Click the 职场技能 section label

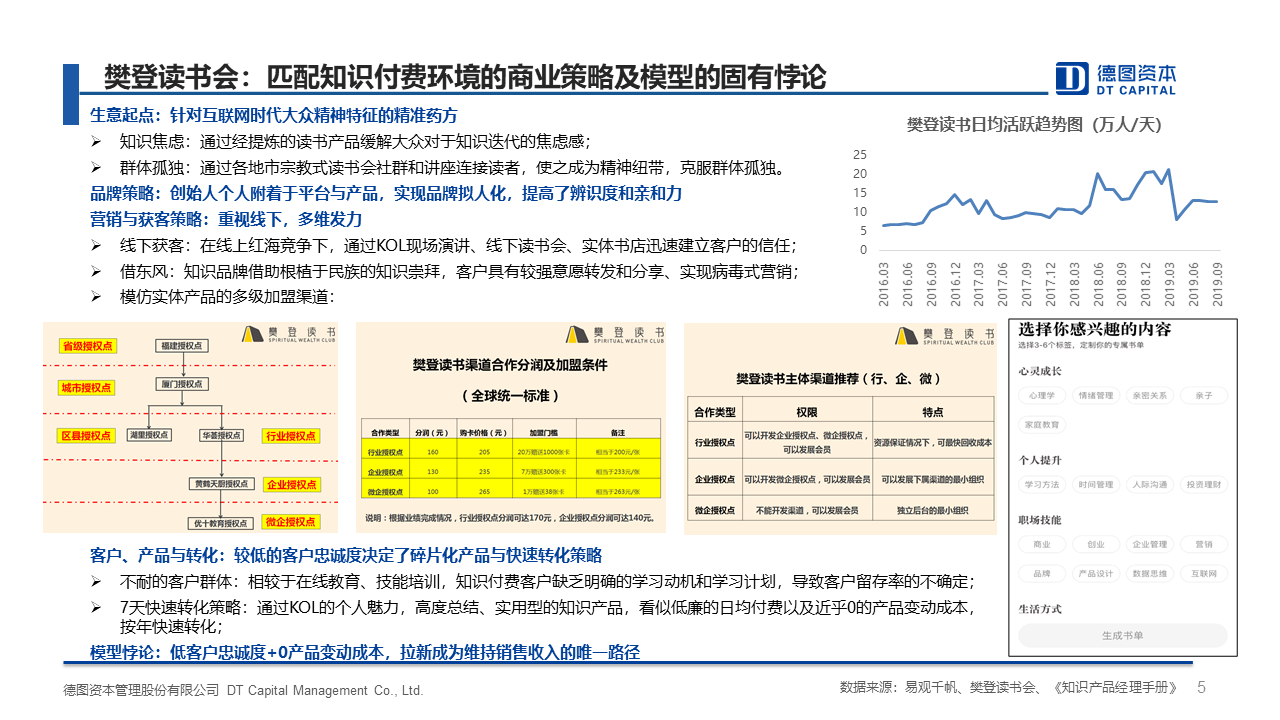click(1040, 520)
